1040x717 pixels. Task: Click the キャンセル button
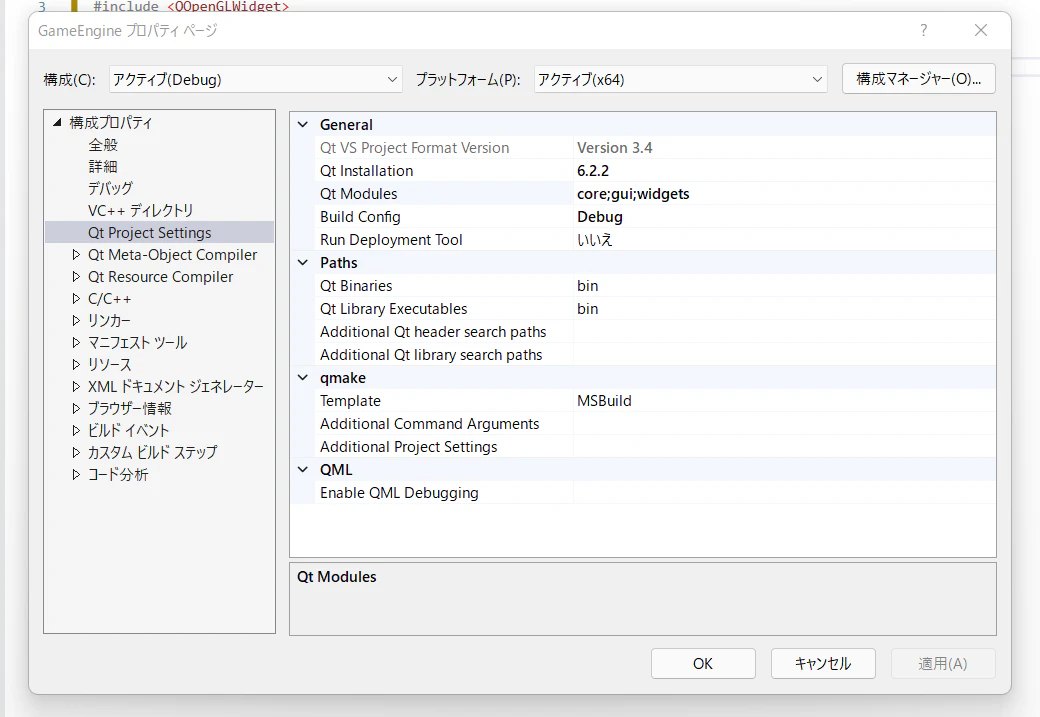pyautogui.click(x=823, y=663)
